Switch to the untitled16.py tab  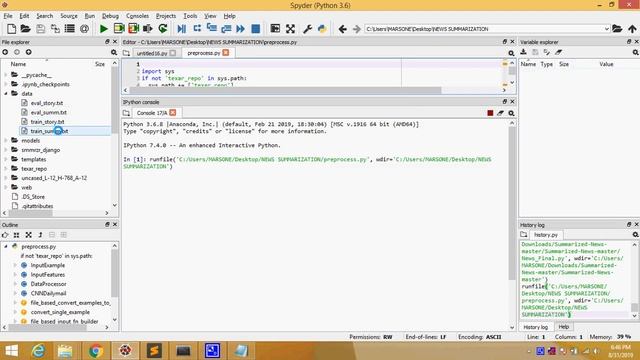[152, 53]
